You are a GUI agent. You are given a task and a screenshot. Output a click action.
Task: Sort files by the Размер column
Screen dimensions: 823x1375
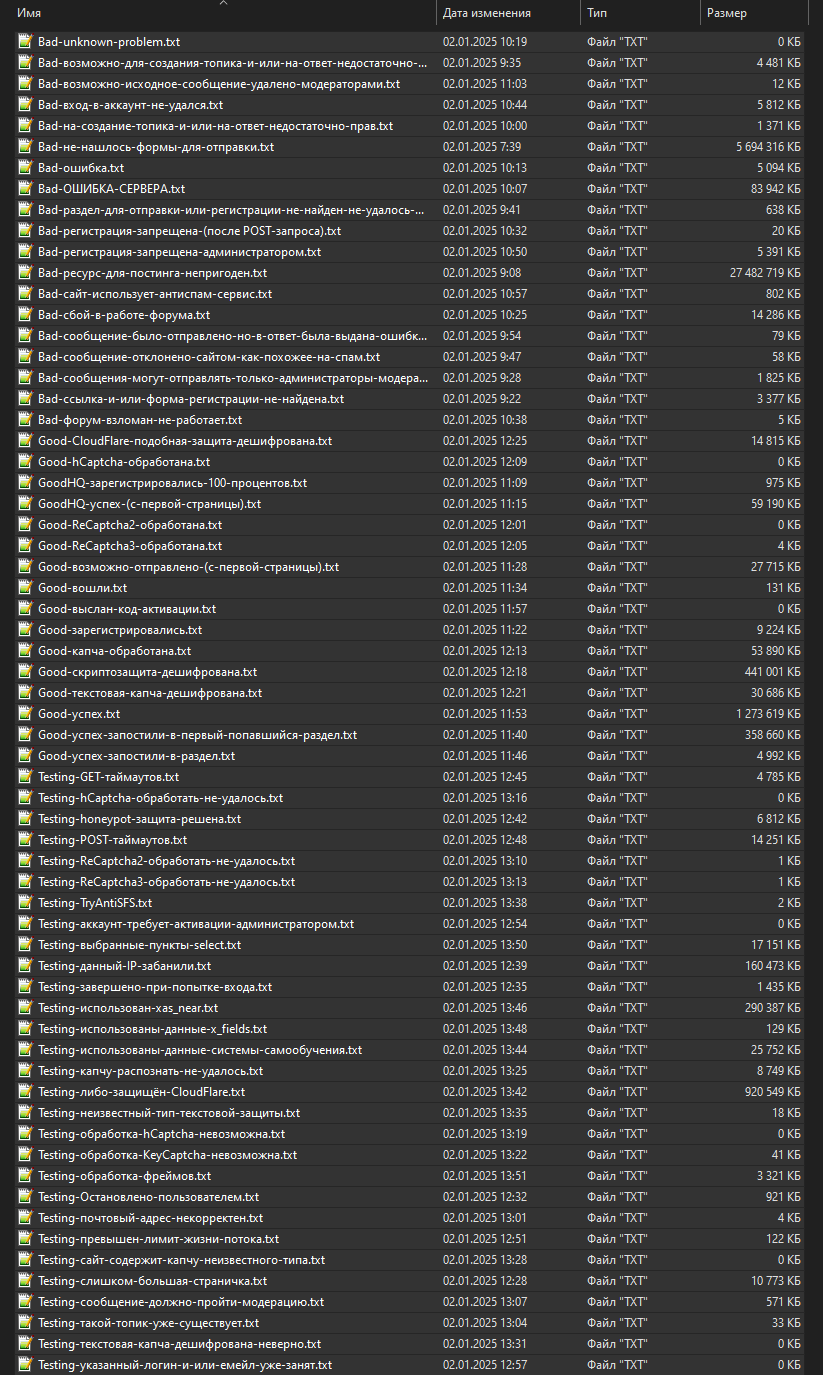coord(726,13)
